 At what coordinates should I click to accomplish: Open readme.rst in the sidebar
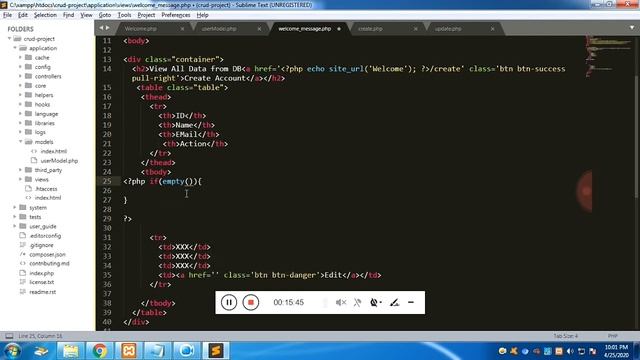42,292
